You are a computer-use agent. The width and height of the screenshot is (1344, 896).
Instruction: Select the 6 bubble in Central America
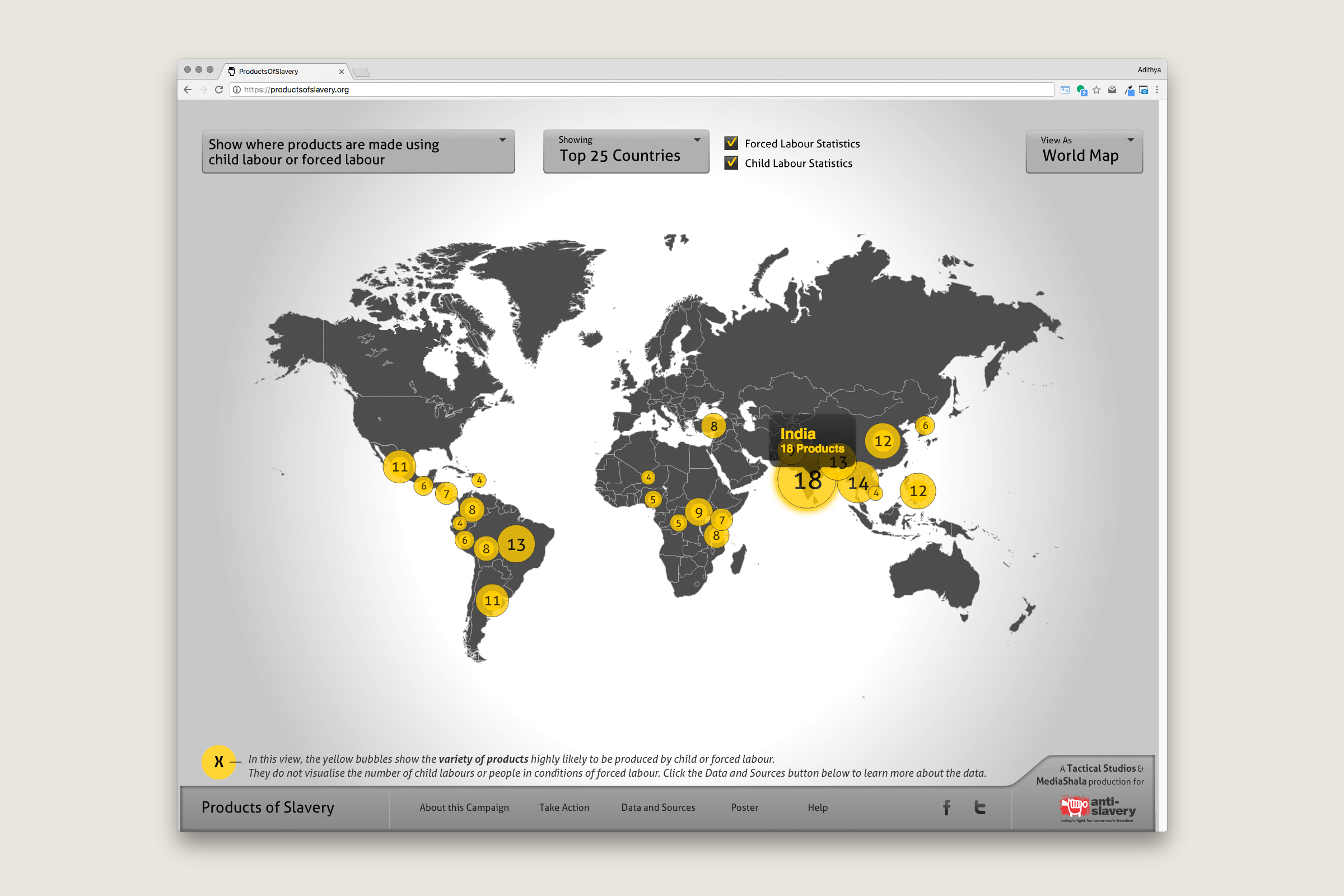tap(423, 486)
